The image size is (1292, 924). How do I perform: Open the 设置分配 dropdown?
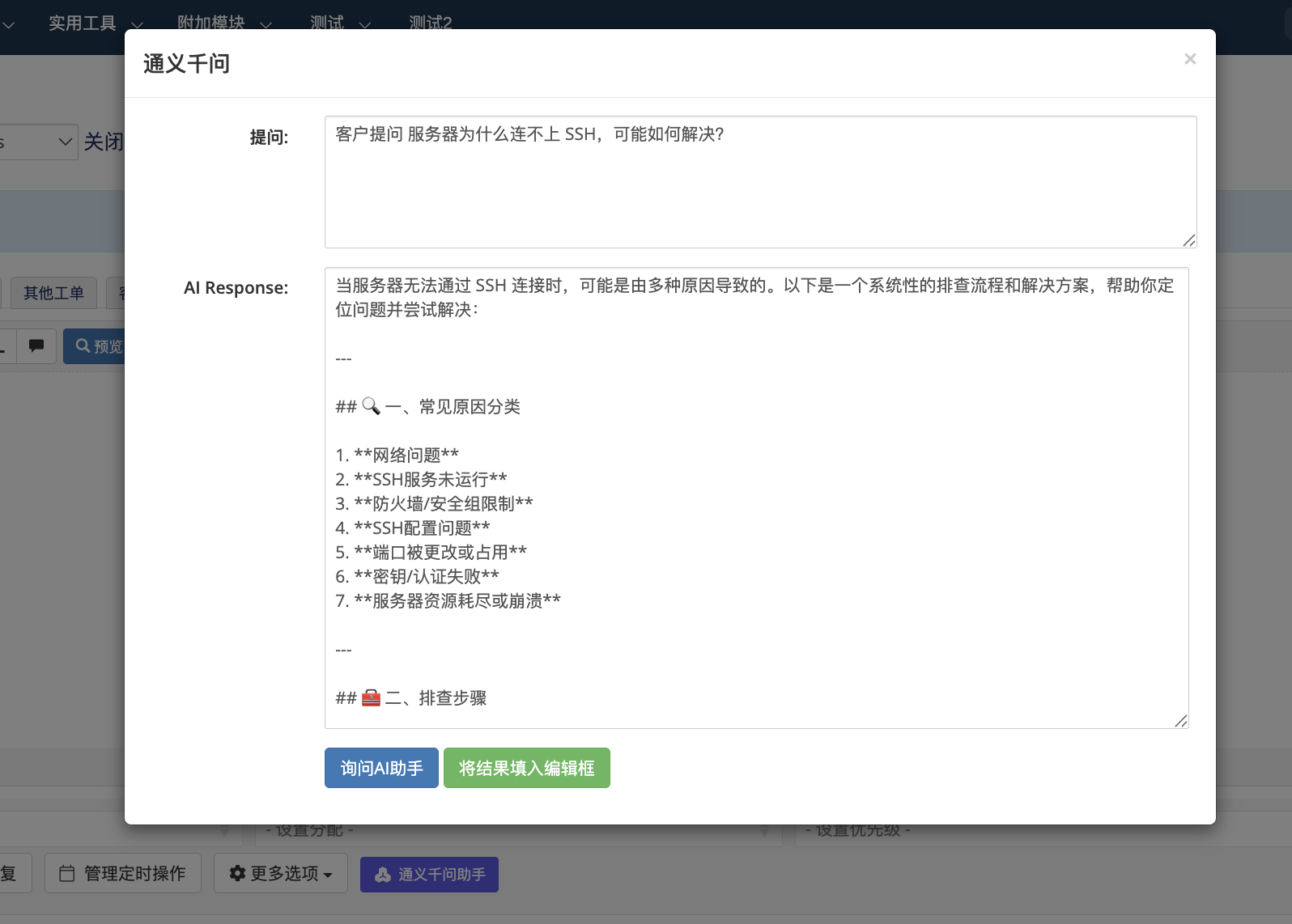tap(518, 831)
